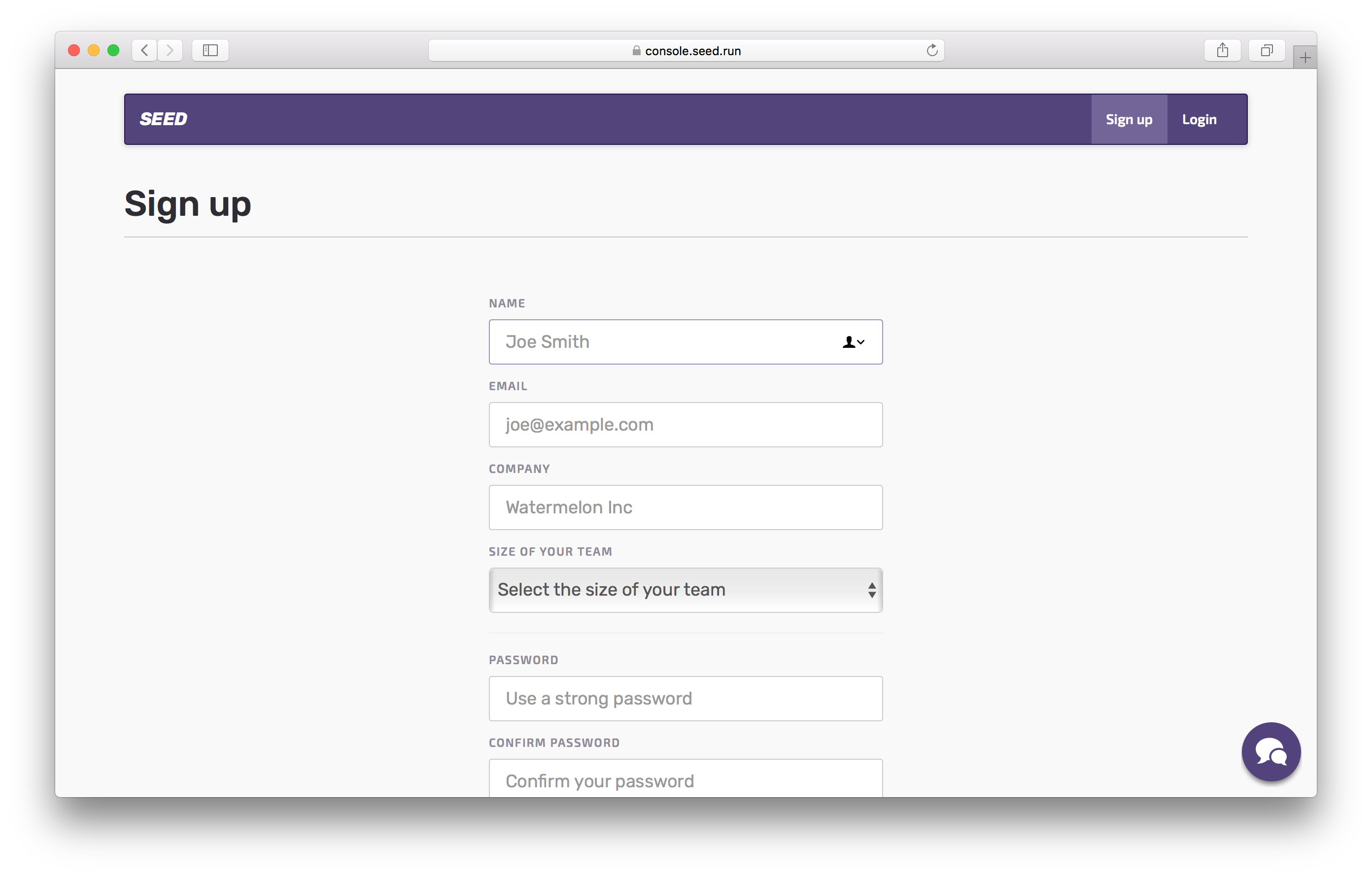Image resolution: width=1372 pixels, height=876 pixels.
Task: Click the Safari forward arrow button
Action: pos(170,50)
